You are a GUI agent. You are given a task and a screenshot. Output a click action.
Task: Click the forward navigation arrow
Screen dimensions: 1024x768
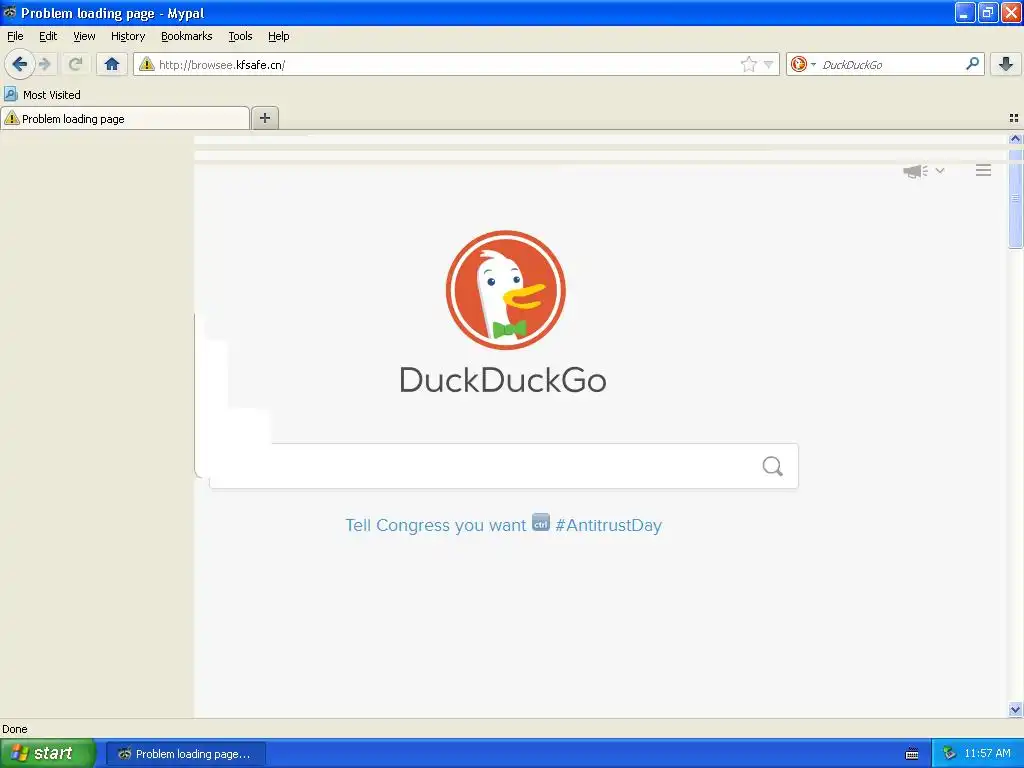(44, 64)
